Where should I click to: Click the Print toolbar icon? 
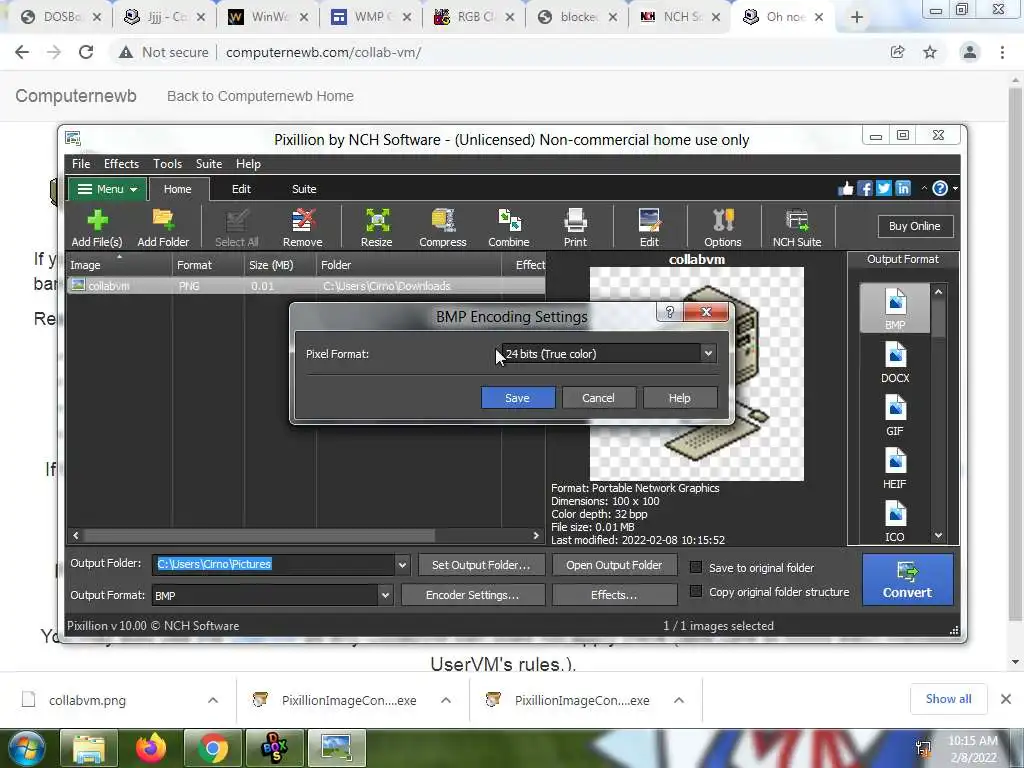575,228
